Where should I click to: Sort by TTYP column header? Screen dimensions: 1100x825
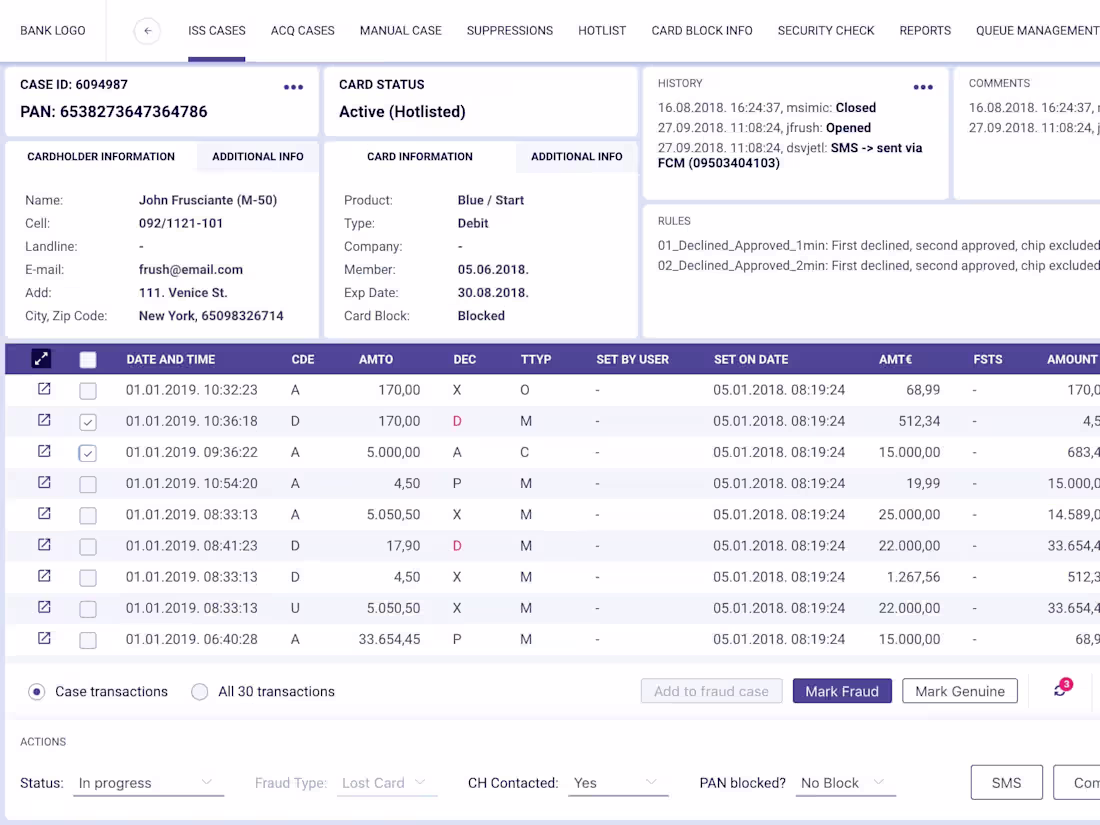pos(536,359)
